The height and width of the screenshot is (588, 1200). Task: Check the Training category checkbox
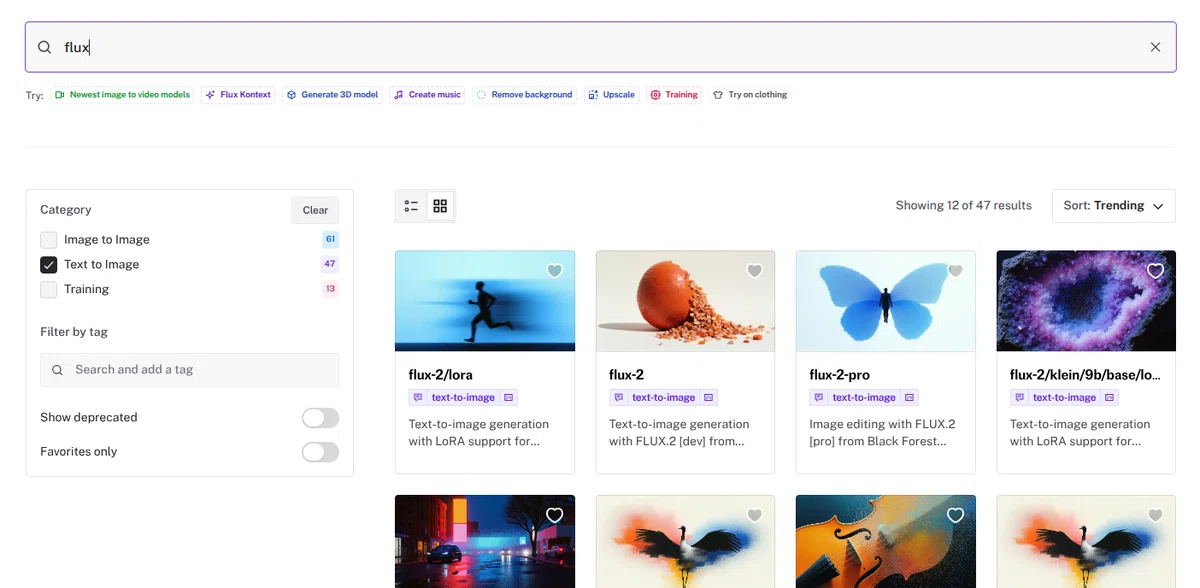[x=49, y=290]
